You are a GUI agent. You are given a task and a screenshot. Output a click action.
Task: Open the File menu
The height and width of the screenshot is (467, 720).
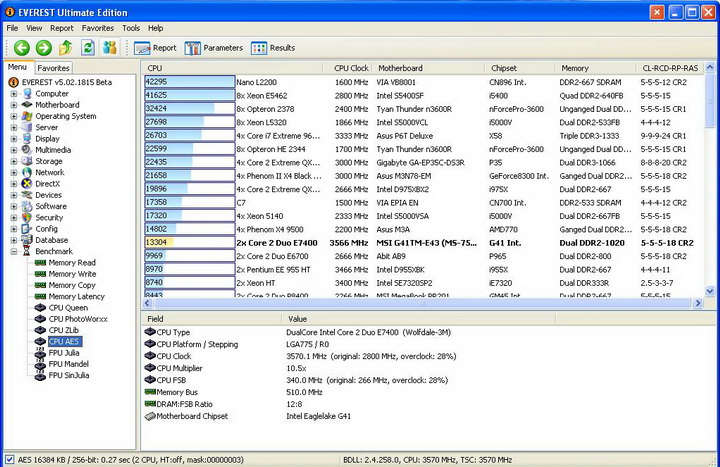pyautogui.click(x=12, y=28)
